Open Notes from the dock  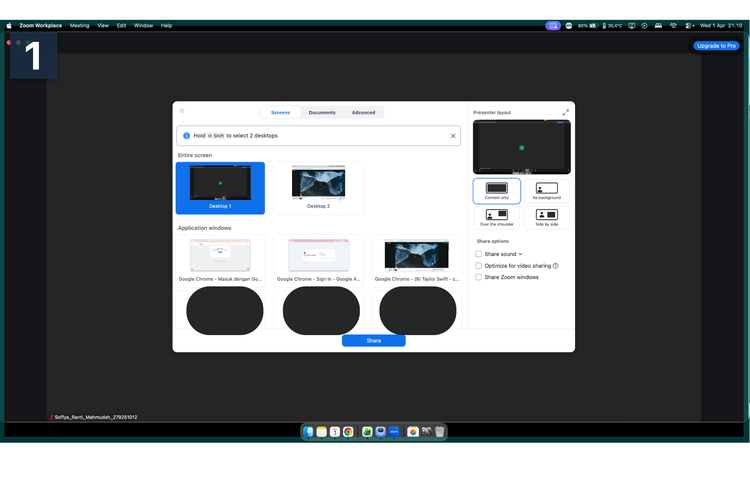click(x=321, y=432)
